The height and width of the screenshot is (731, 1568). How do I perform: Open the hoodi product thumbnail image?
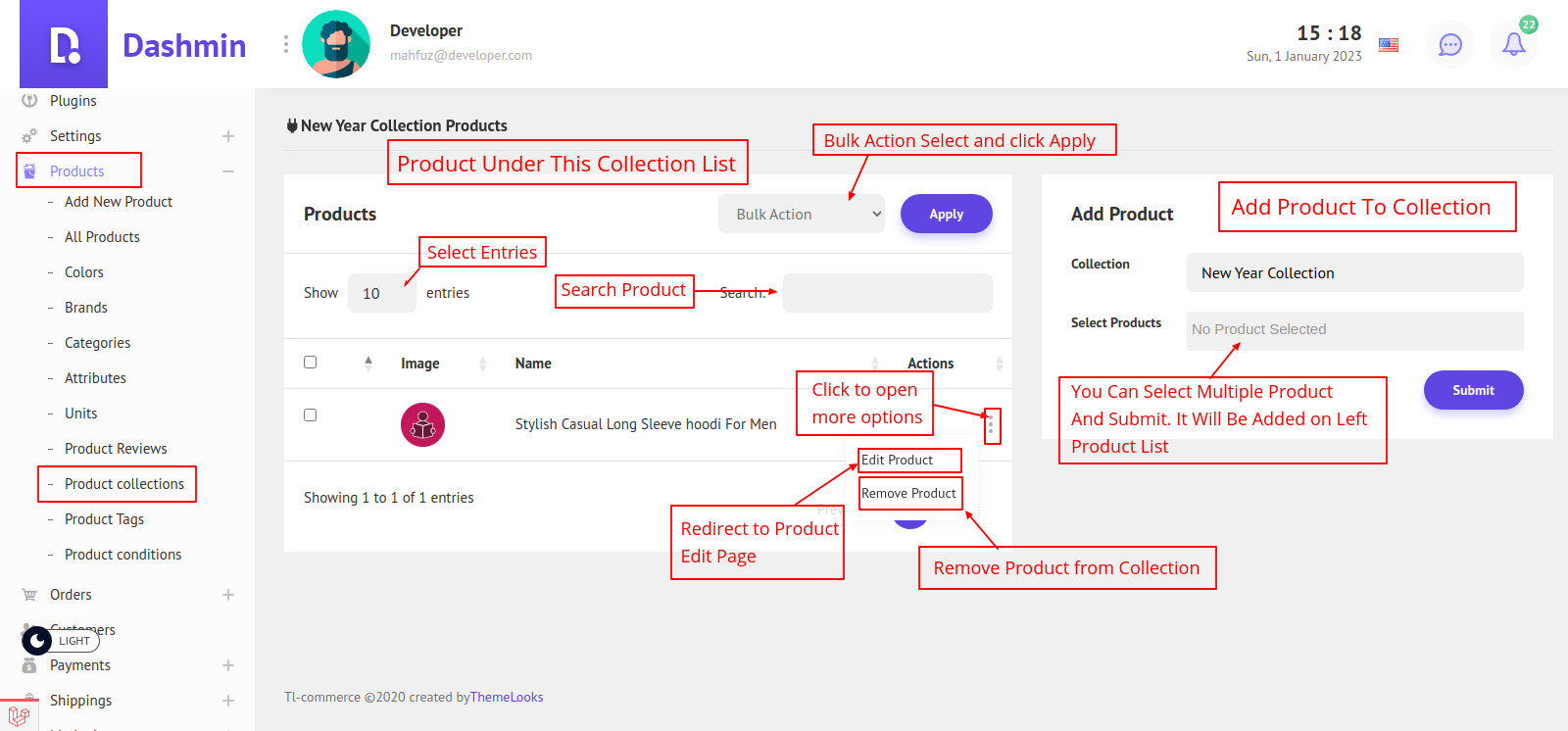coord(422,425)
